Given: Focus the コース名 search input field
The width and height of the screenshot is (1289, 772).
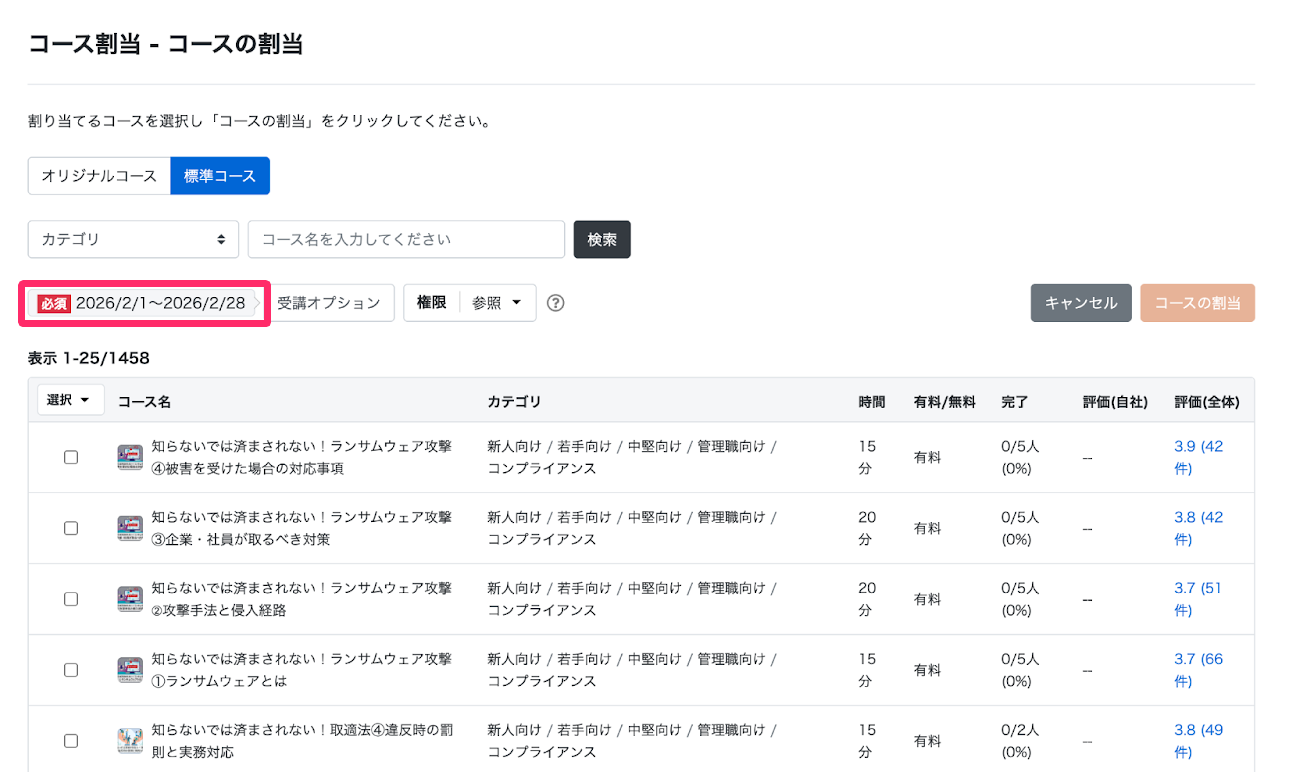Looking at the screenshot, I should coord(407,239).
